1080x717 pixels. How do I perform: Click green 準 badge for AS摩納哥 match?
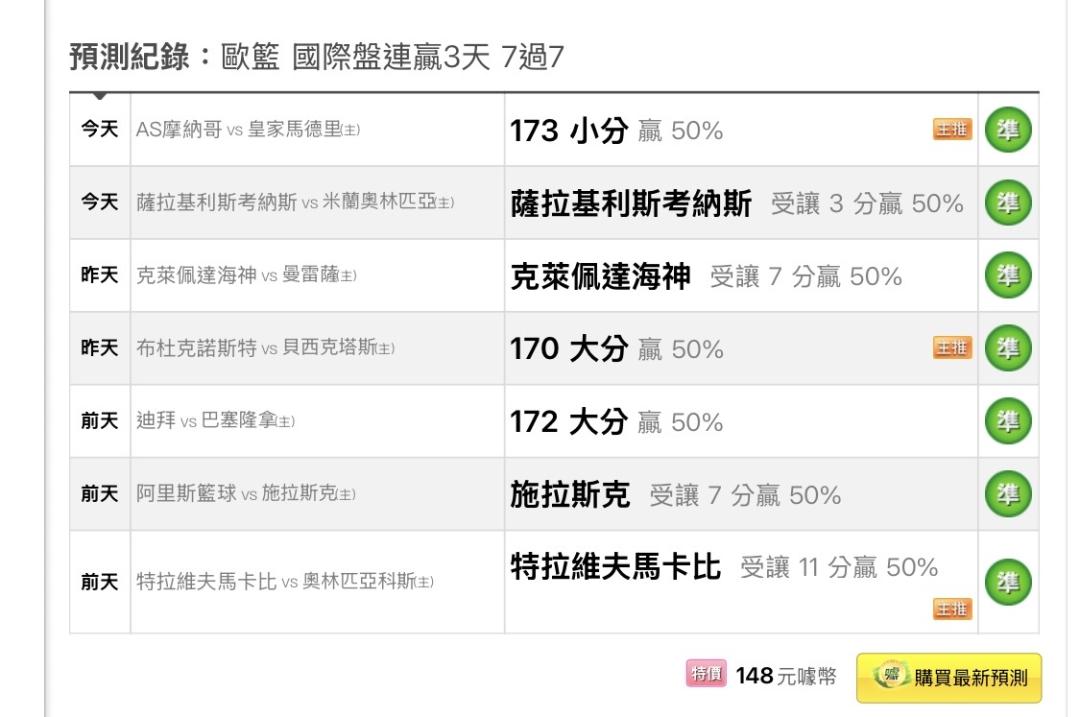click(1008, 131)
